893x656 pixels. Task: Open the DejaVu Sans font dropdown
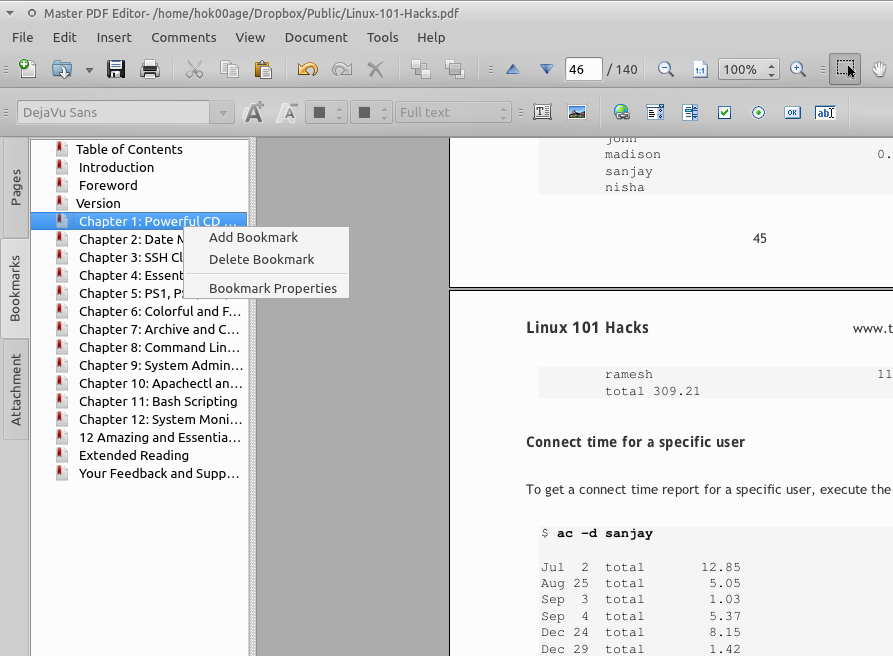(221, 112)
